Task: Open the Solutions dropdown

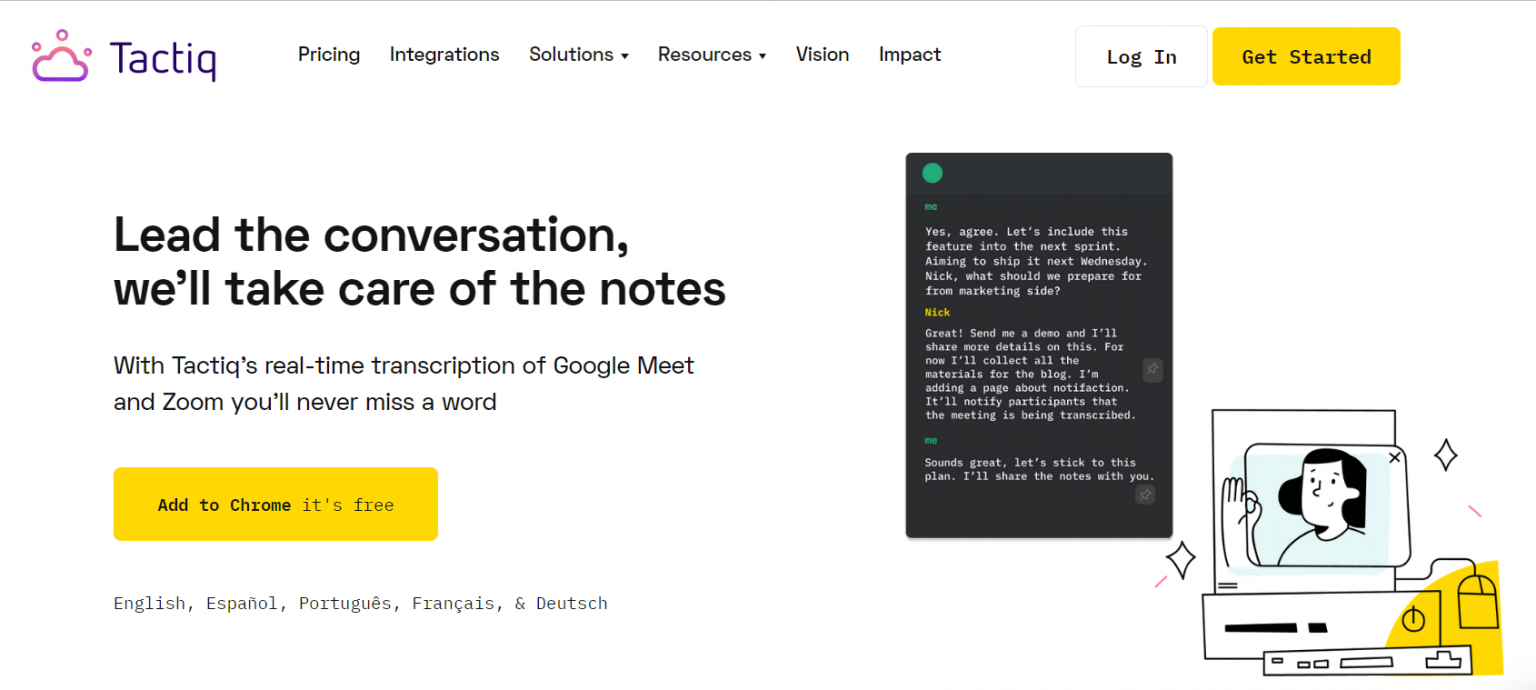Action: [x=578, y=55]
